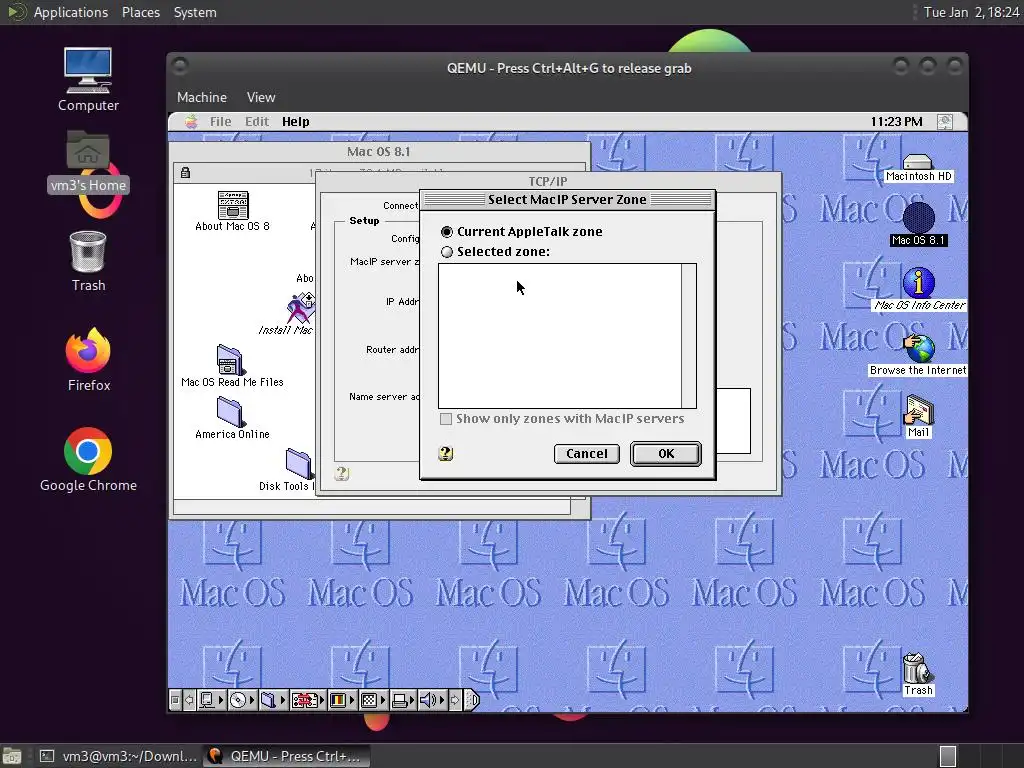Image resolution: width=1024 pixels, height=768 pixels.
Task: Open the CD player control strip module
Action: tap(242, 700)
